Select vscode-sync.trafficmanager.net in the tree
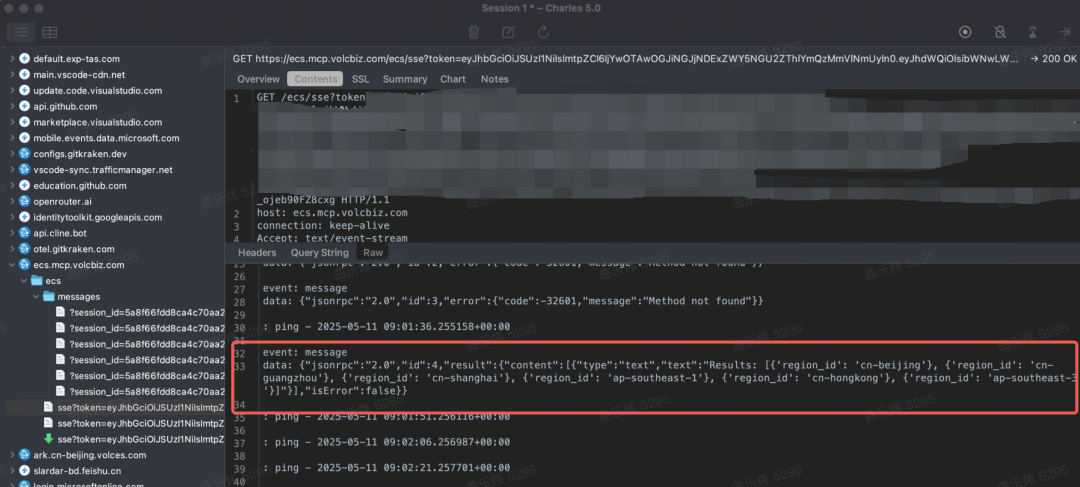Viewport: 1080px width, 487px height. [103, 170]
